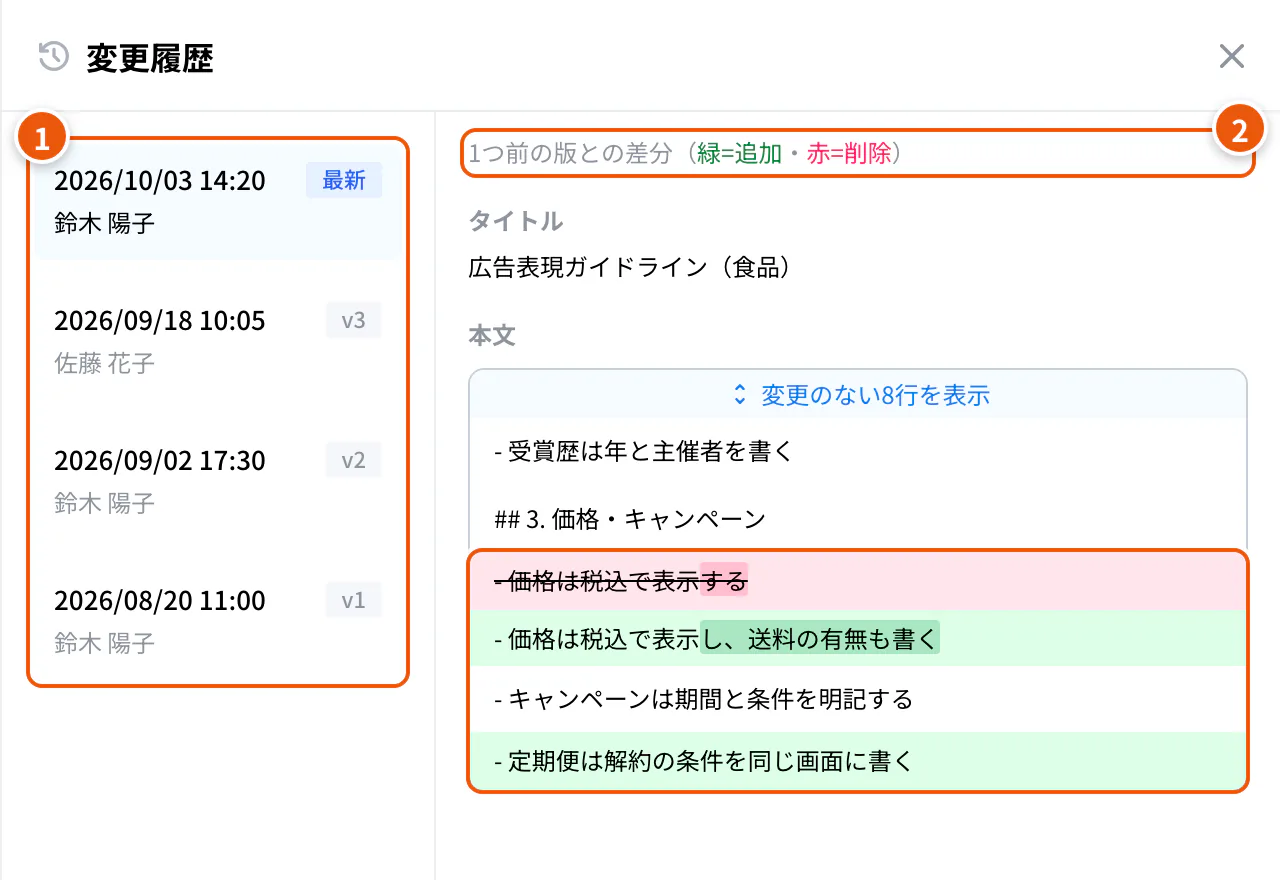Screen dimensions: 1280x880
Task: Click the deleted line 価格は税込で表示する
Action: pyautogui.click(x=858, y=581)
